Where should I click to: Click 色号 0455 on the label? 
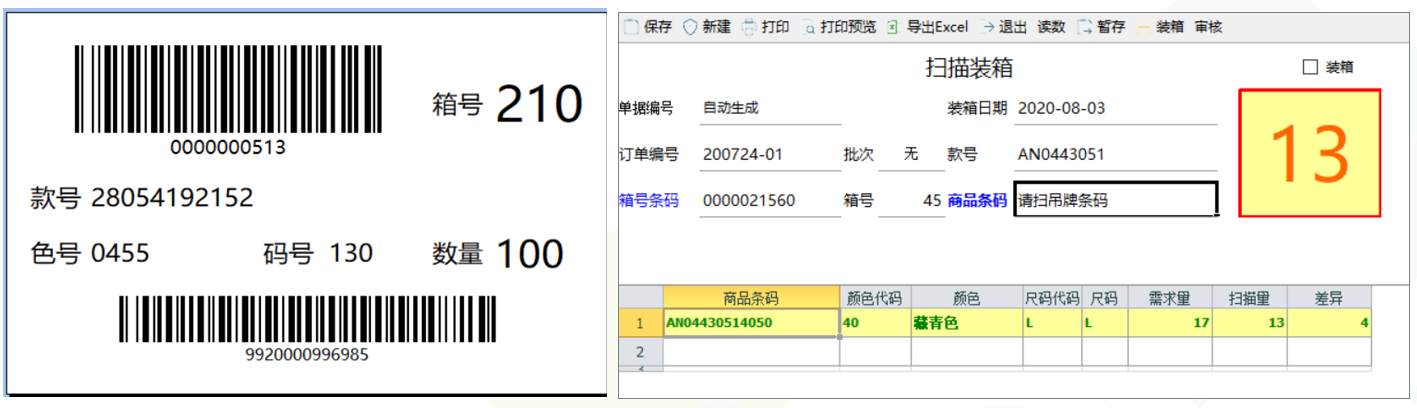[x=90, y=254]
